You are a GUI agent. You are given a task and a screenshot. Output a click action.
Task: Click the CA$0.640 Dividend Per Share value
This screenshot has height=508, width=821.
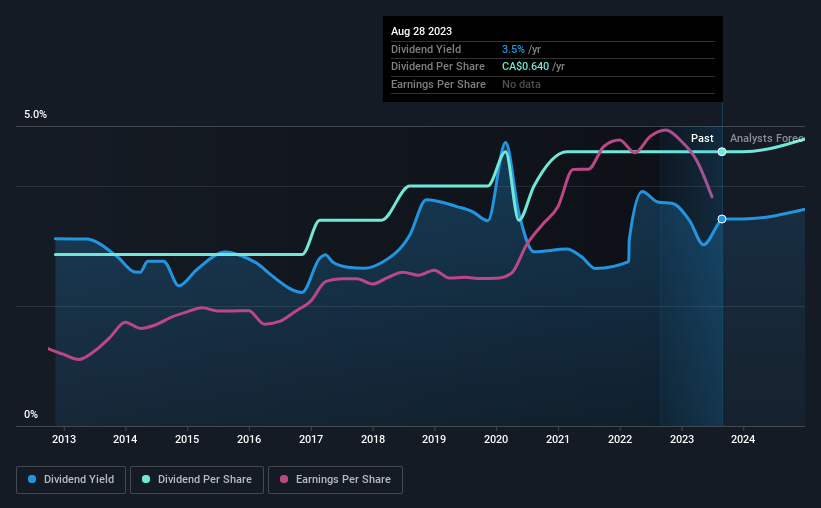pyautogui.click(x=525, y=67)
